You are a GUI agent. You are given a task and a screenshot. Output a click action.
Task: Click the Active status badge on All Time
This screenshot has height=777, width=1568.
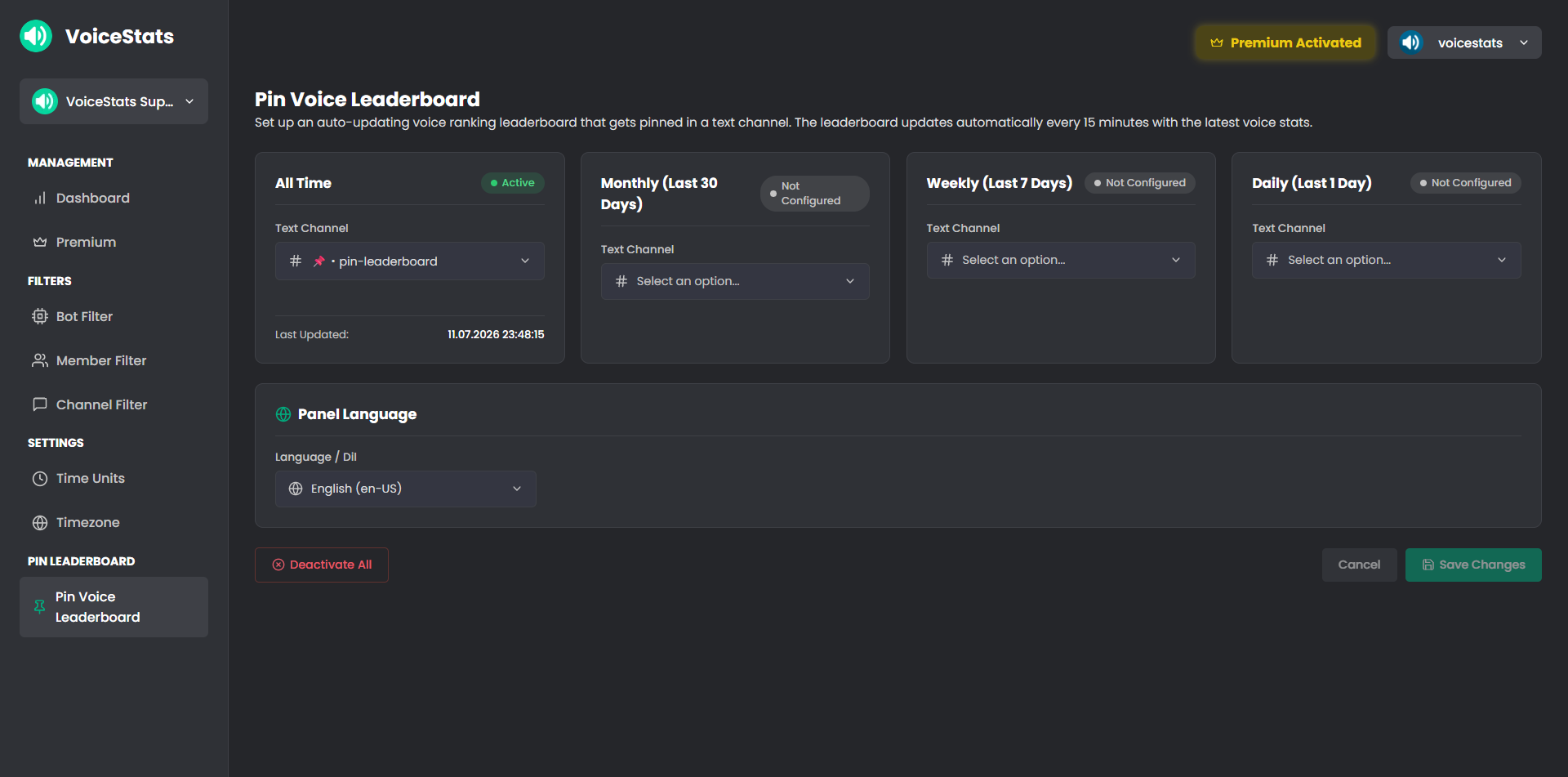pos(513,183)
